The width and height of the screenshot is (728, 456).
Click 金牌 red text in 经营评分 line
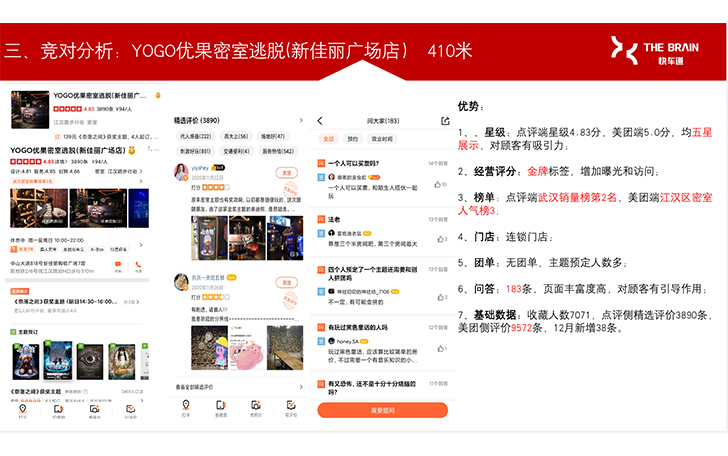tap(538, 171)
